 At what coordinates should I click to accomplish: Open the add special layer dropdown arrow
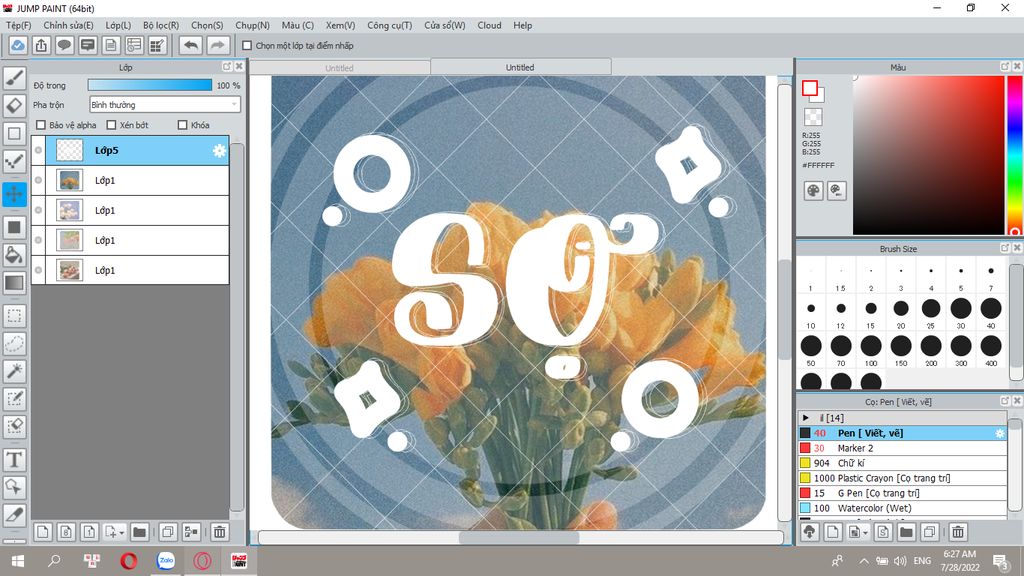point(121,533)
